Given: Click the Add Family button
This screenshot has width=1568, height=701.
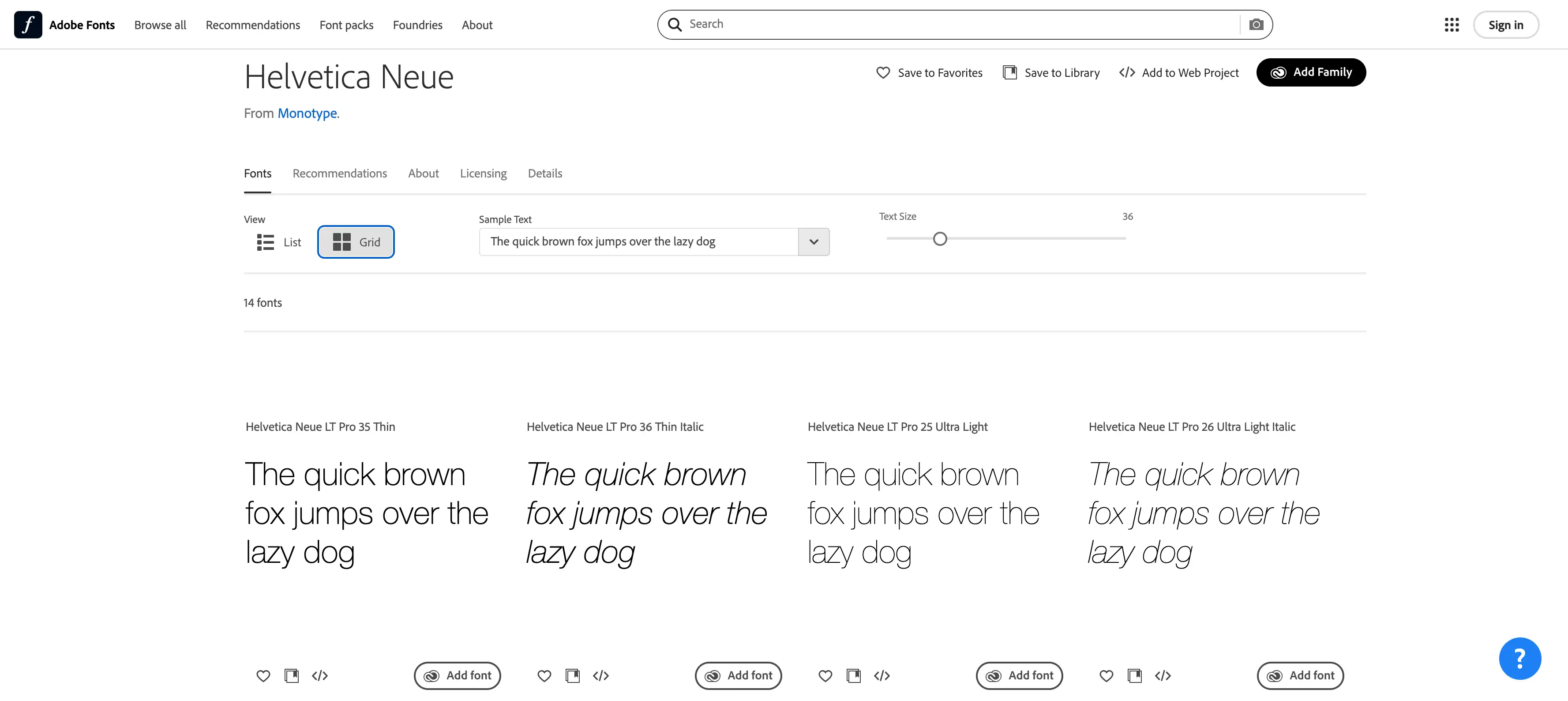Looking at the screenshot, I should pos(1311,72).
